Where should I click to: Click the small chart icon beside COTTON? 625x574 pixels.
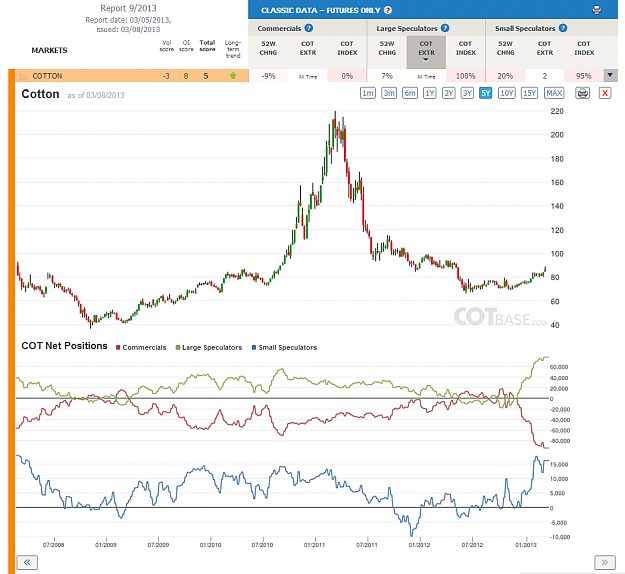(24, 76)
